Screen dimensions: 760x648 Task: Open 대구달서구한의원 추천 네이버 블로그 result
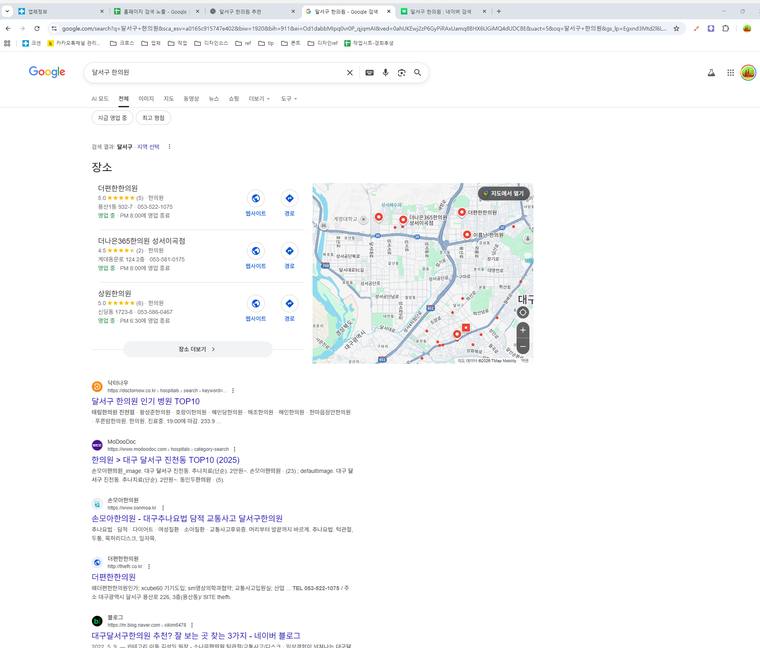(196, 636)
